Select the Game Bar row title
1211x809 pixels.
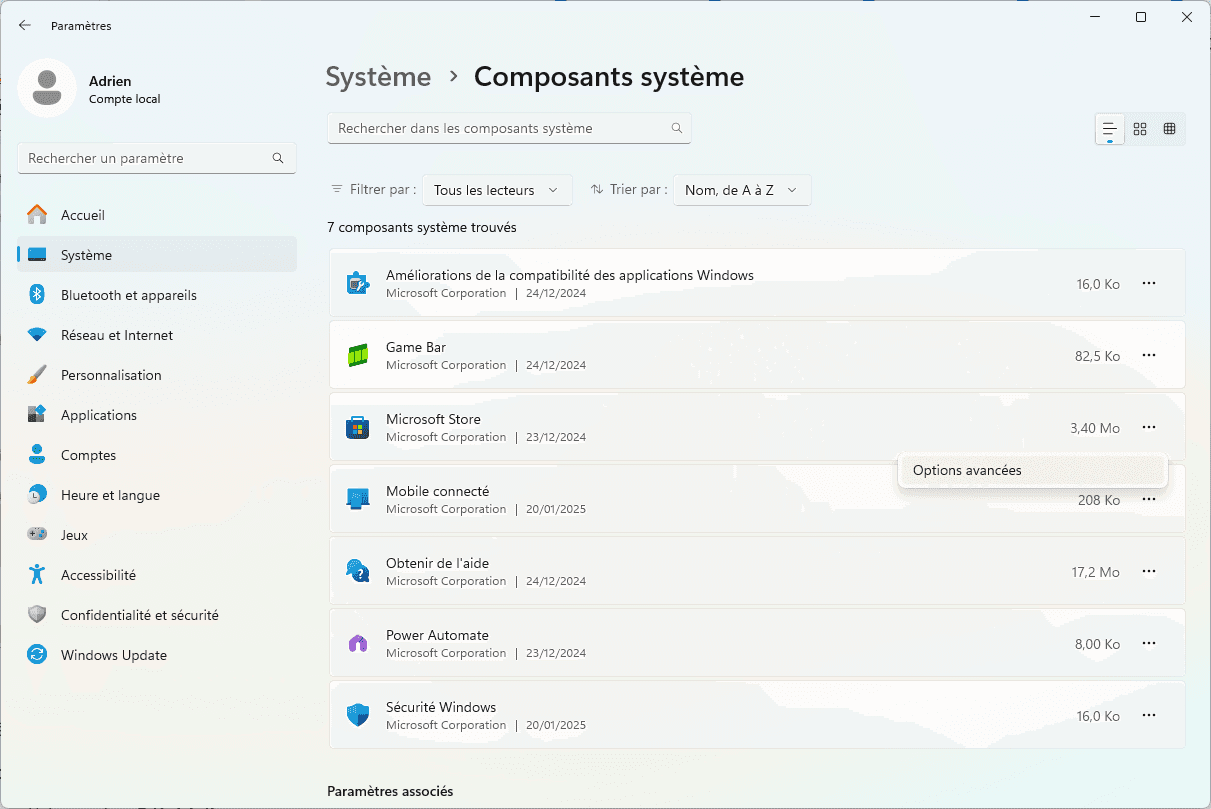click(416, 347)
